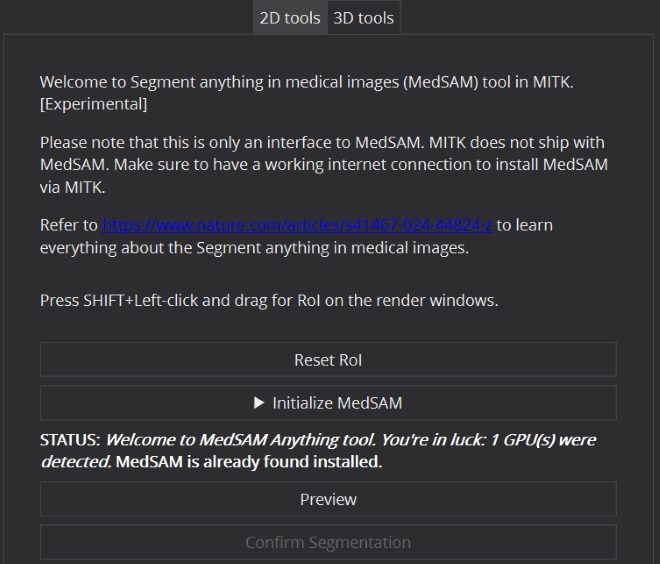The height and width of the screenshot is (564, 660).
Task: Click the 'to learn' text after the link
Action: click(524, 225)
